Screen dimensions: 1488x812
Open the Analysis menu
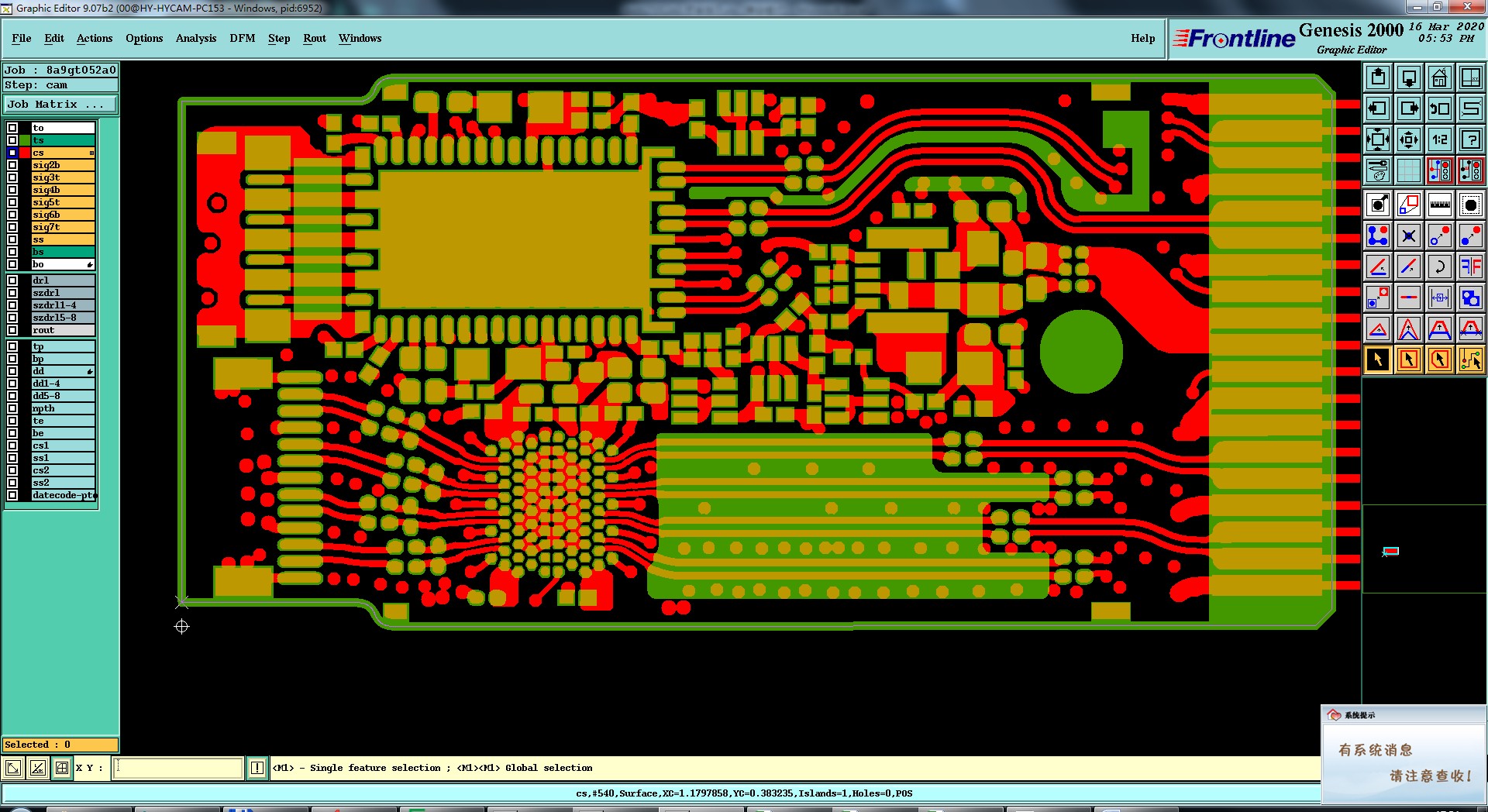click(x=196, y=38)
